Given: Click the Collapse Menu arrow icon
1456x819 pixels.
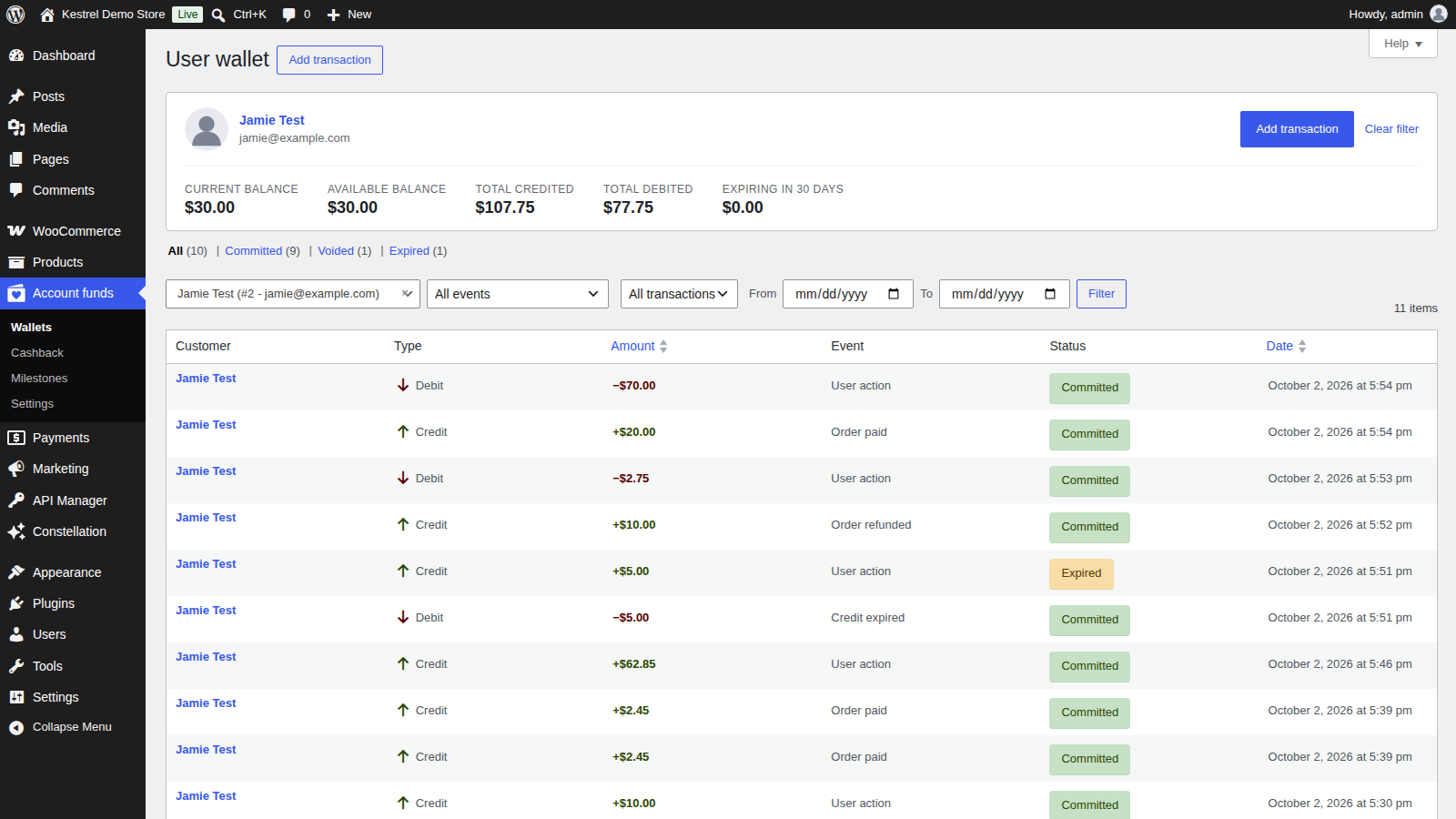Looking at the screenshot, I should point(16,727).
